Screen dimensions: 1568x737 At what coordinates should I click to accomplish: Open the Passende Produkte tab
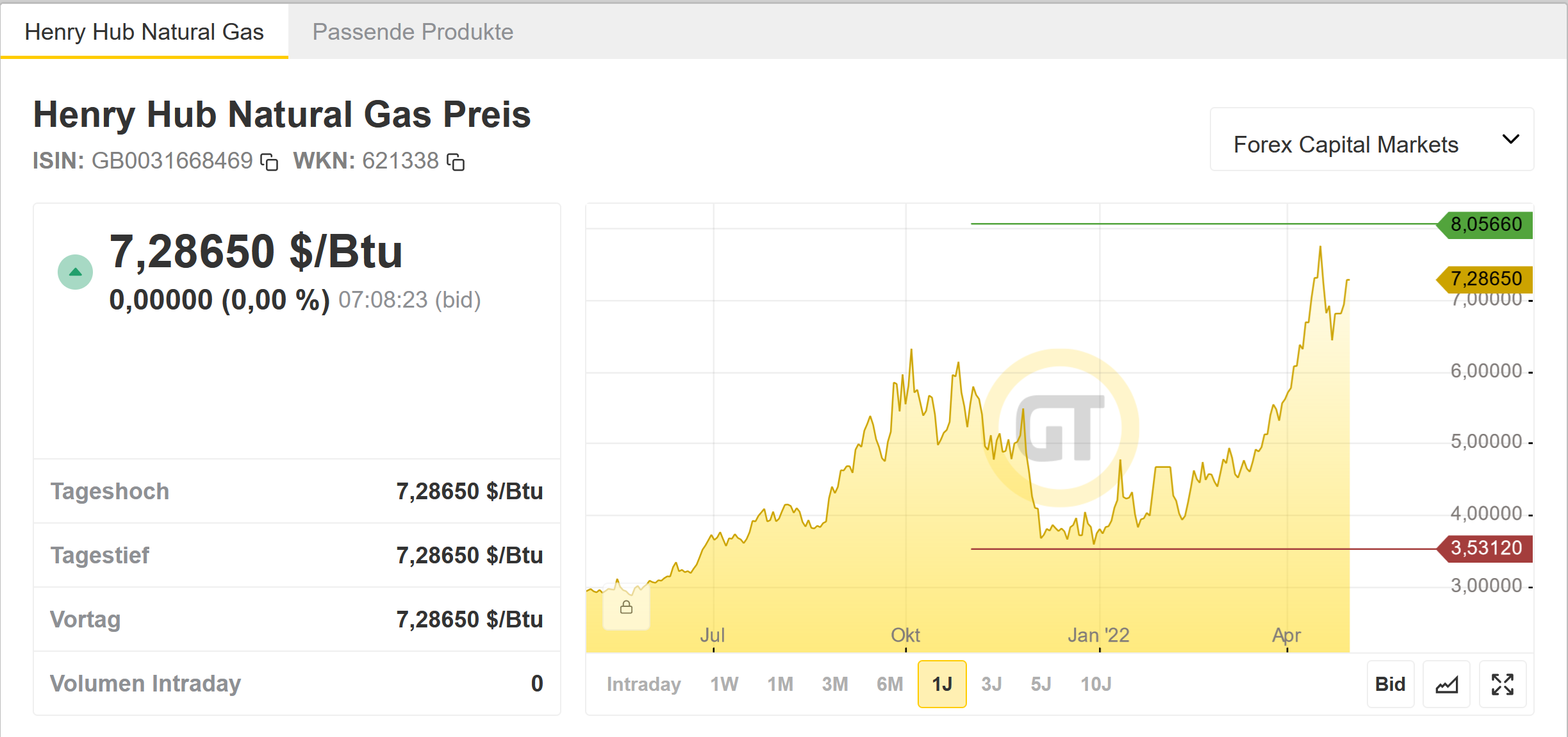click(413, 31)
